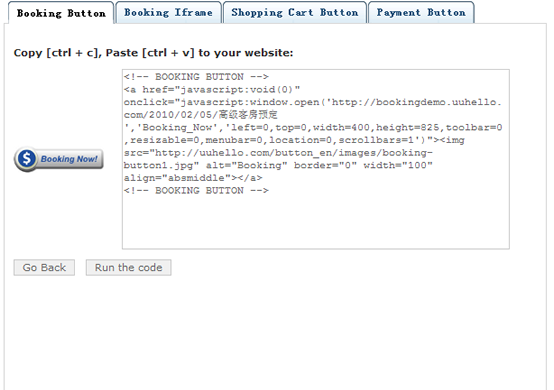The width and height of the screenshot is (554, 390).
Task: Select the Payment Button tab
Action: click(421, 13)
